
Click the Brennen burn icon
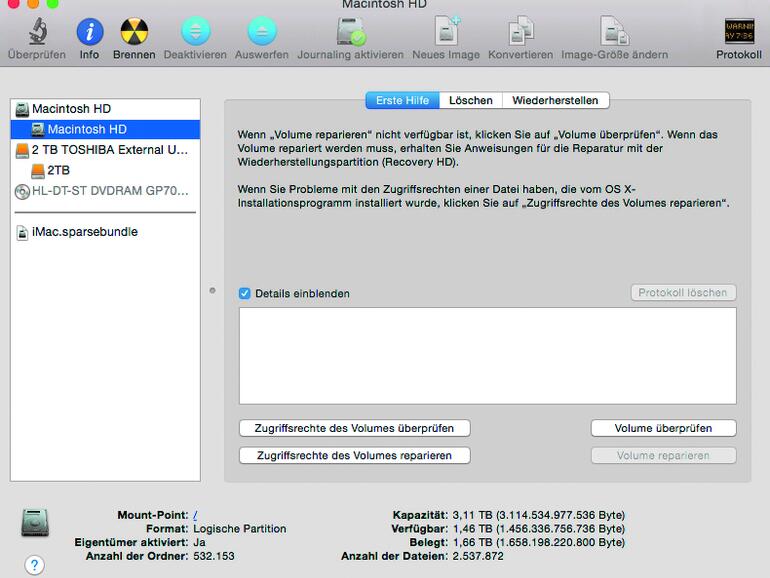(134, 32)
